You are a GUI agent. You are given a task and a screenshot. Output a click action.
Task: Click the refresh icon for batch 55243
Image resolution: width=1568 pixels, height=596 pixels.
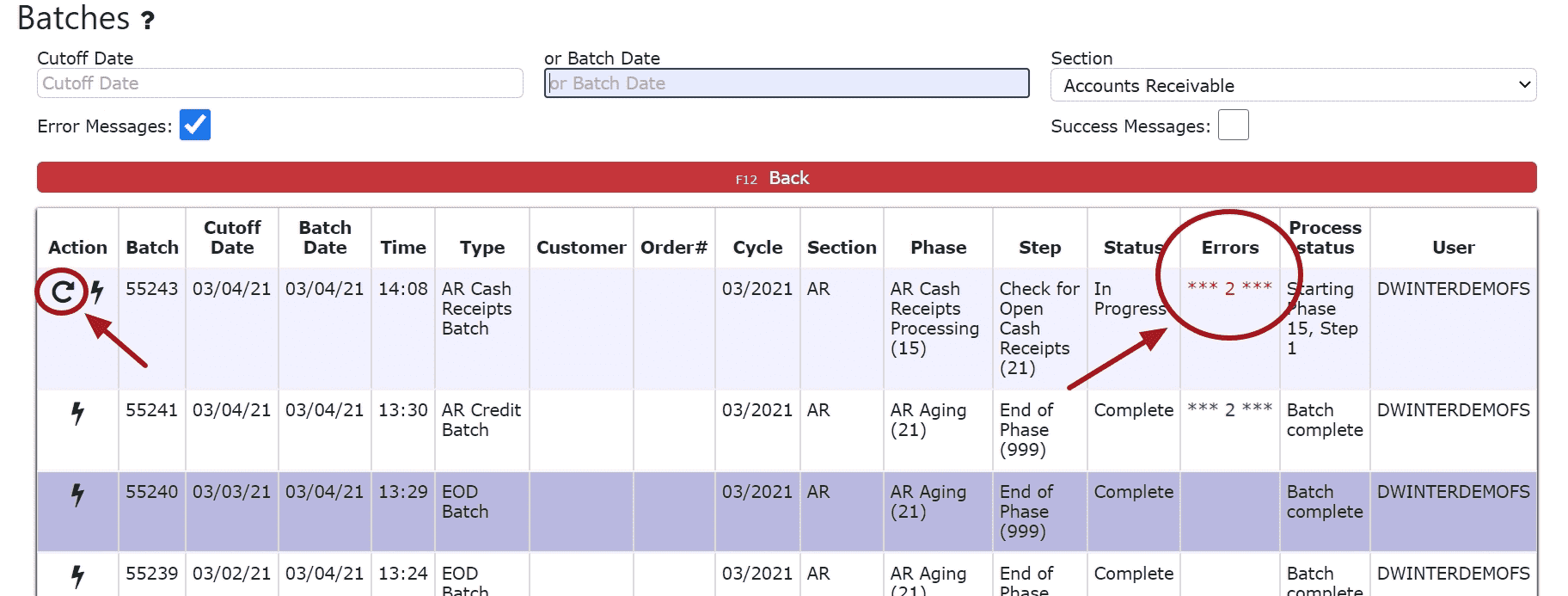click(62, 292)
